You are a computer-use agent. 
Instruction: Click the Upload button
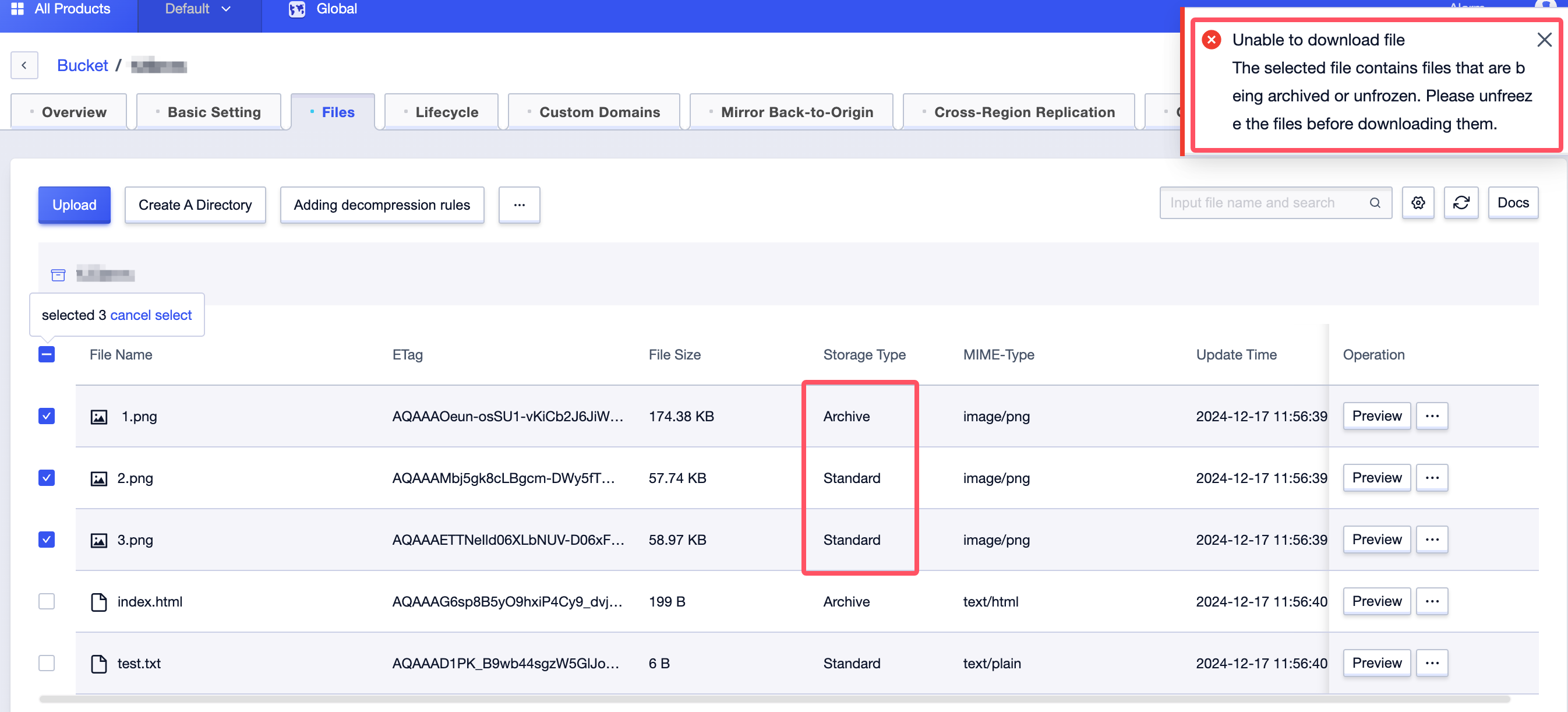coord(74,205)
